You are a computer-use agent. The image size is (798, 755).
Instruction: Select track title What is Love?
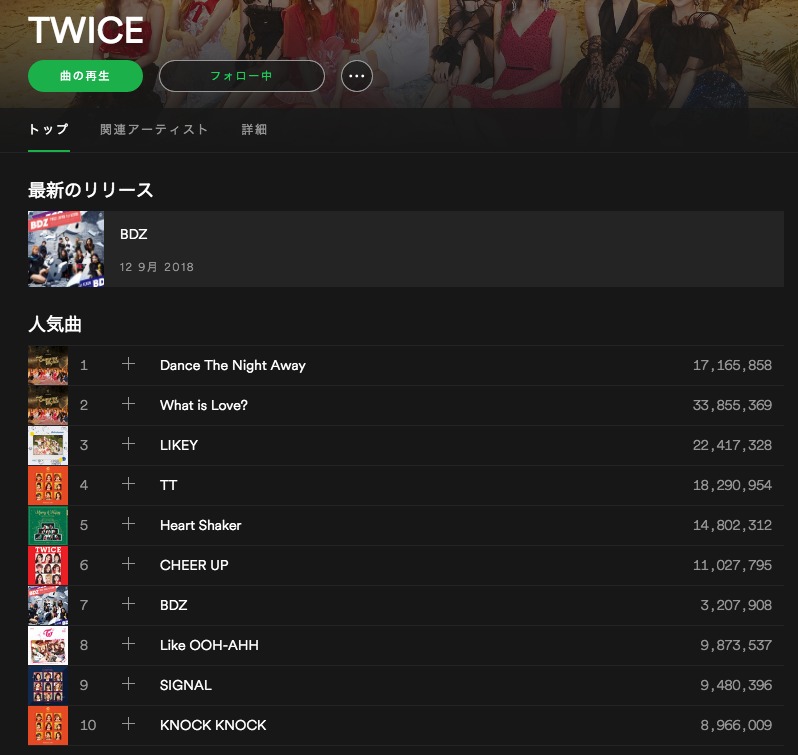point(204,405)
